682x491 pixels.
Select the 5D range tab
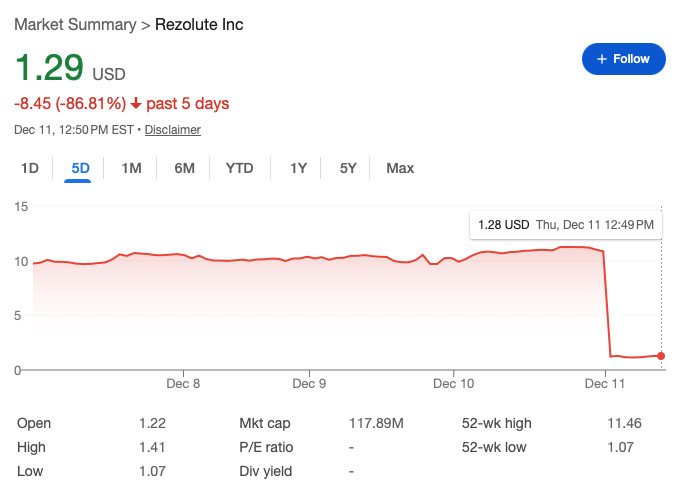pos(80,168)
